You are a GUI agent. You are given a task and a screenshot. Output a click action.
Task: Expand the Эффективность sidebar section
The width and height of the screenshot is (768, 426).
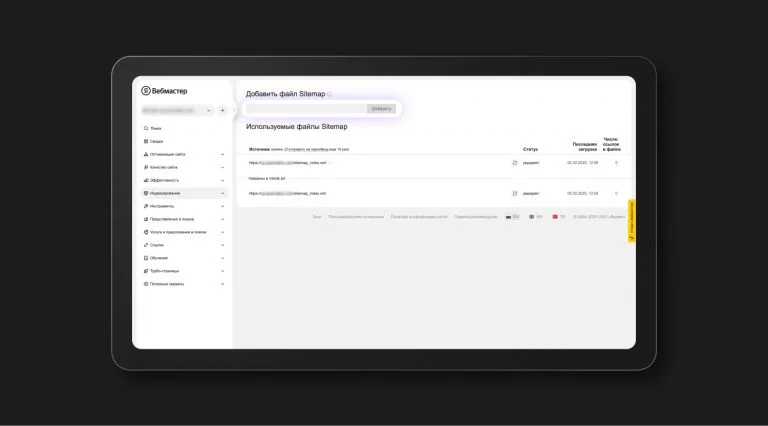click(184, 180)
